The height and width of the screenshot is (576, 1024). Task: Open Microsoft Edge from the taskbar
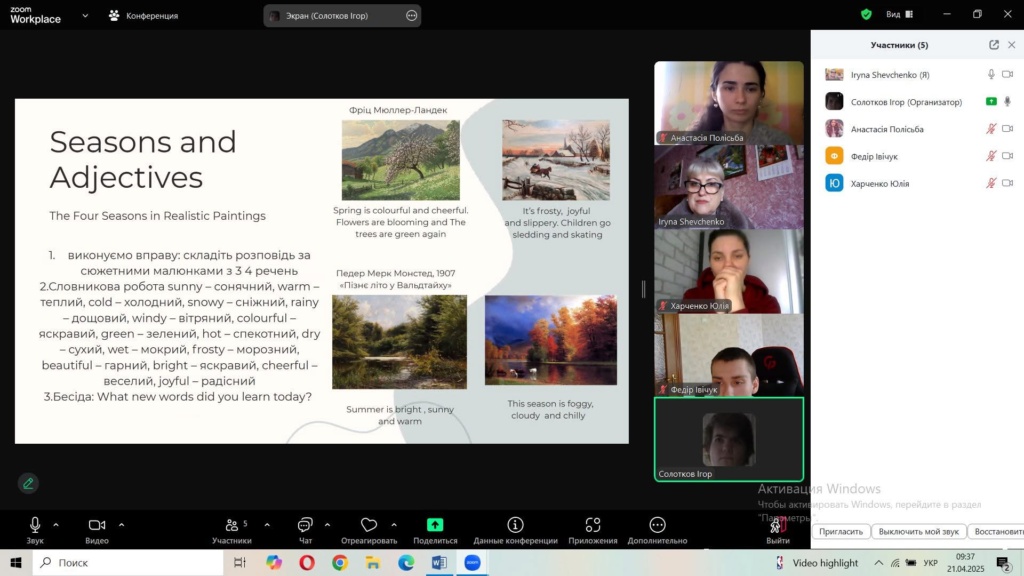406,562
